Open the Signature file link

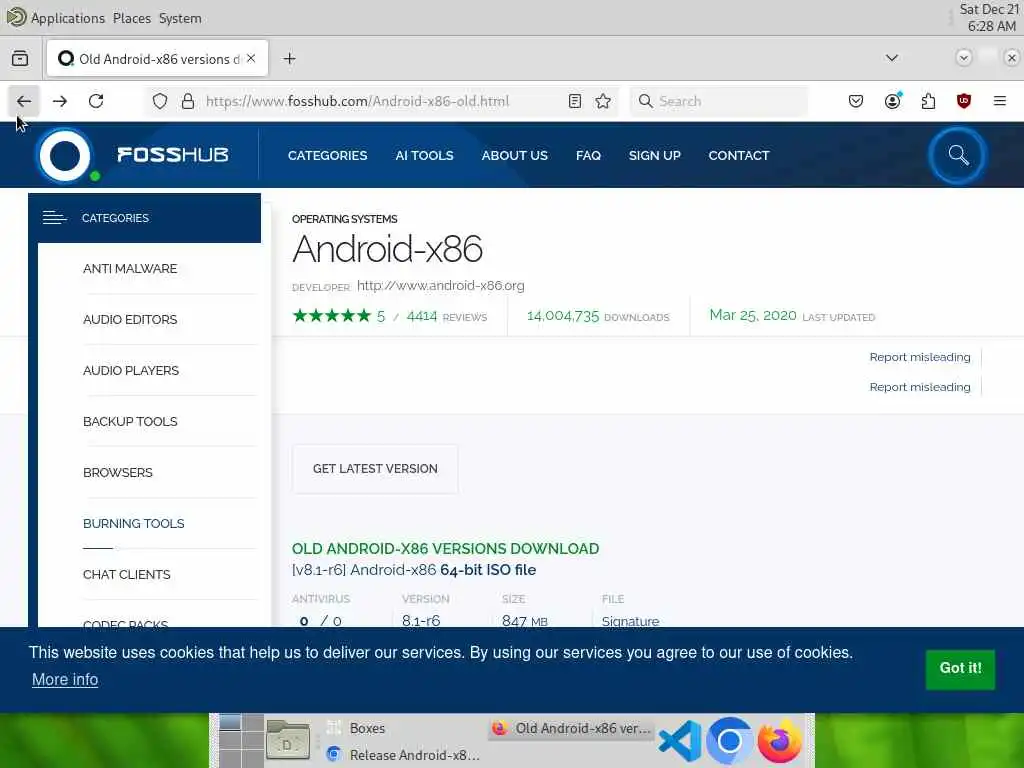click(x=630, y=621)
